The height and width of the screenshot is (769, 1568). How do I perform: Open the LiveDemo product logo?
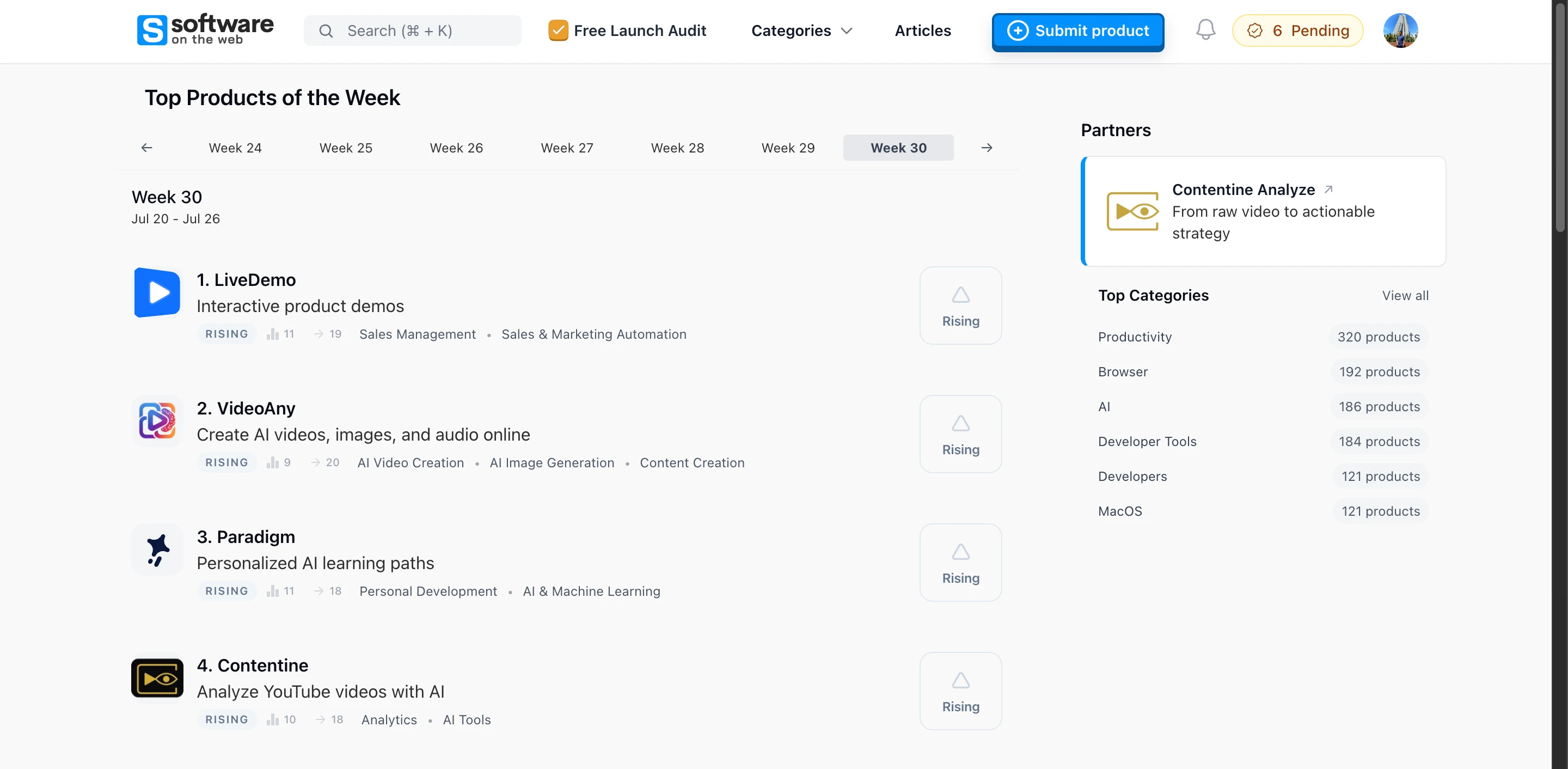pos(157,292)
